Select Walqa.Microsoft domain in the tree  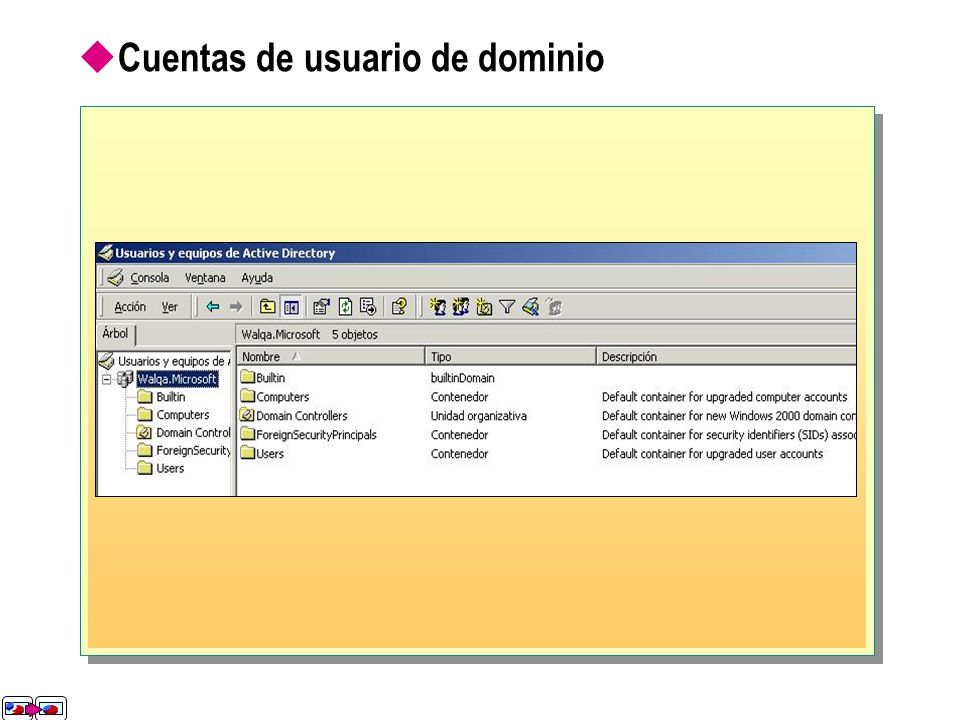(x=177, y=380)
